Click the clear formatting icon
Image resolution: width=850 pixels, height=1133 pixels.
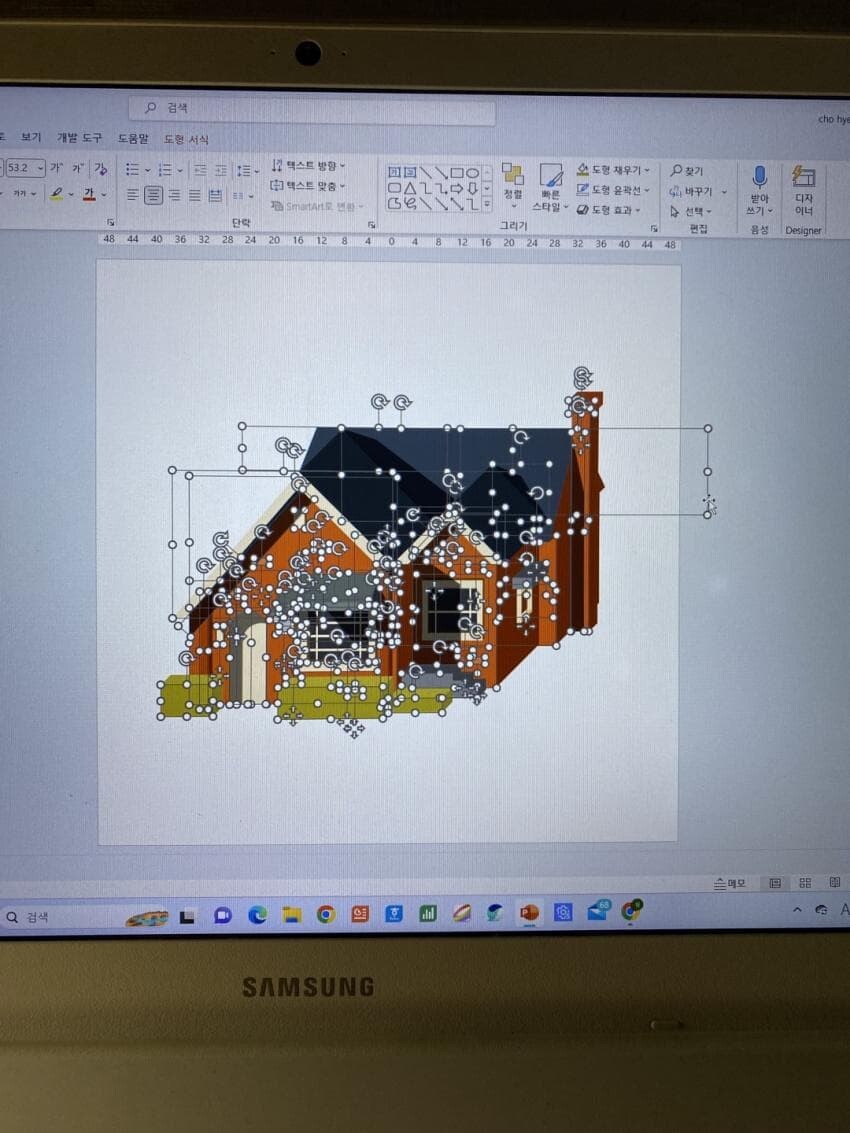[100, 169]
